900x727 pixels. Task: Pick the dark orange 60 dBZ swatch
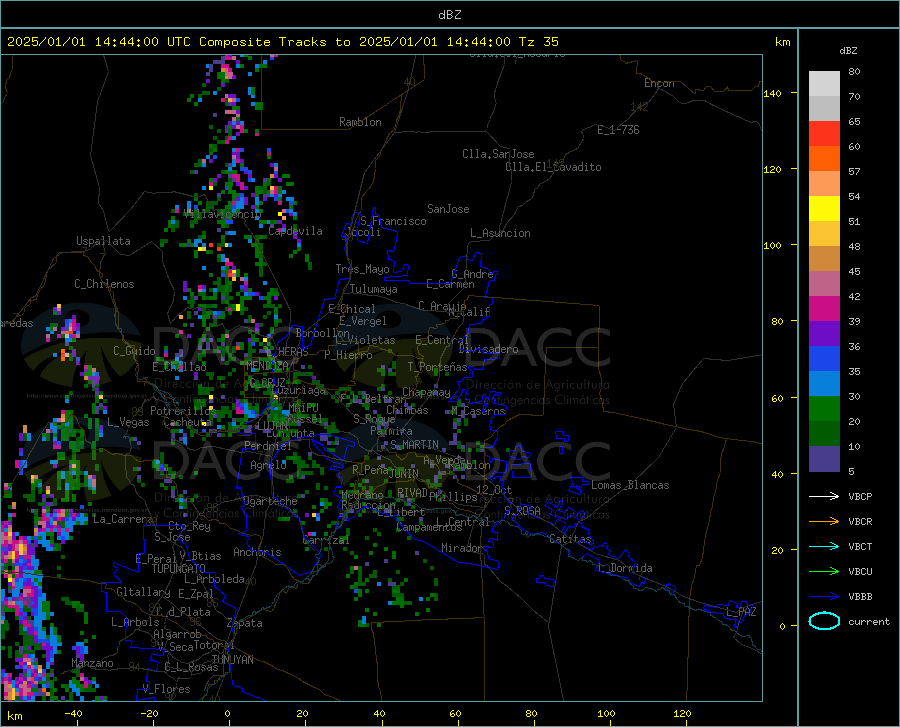(x=824, y=159)
